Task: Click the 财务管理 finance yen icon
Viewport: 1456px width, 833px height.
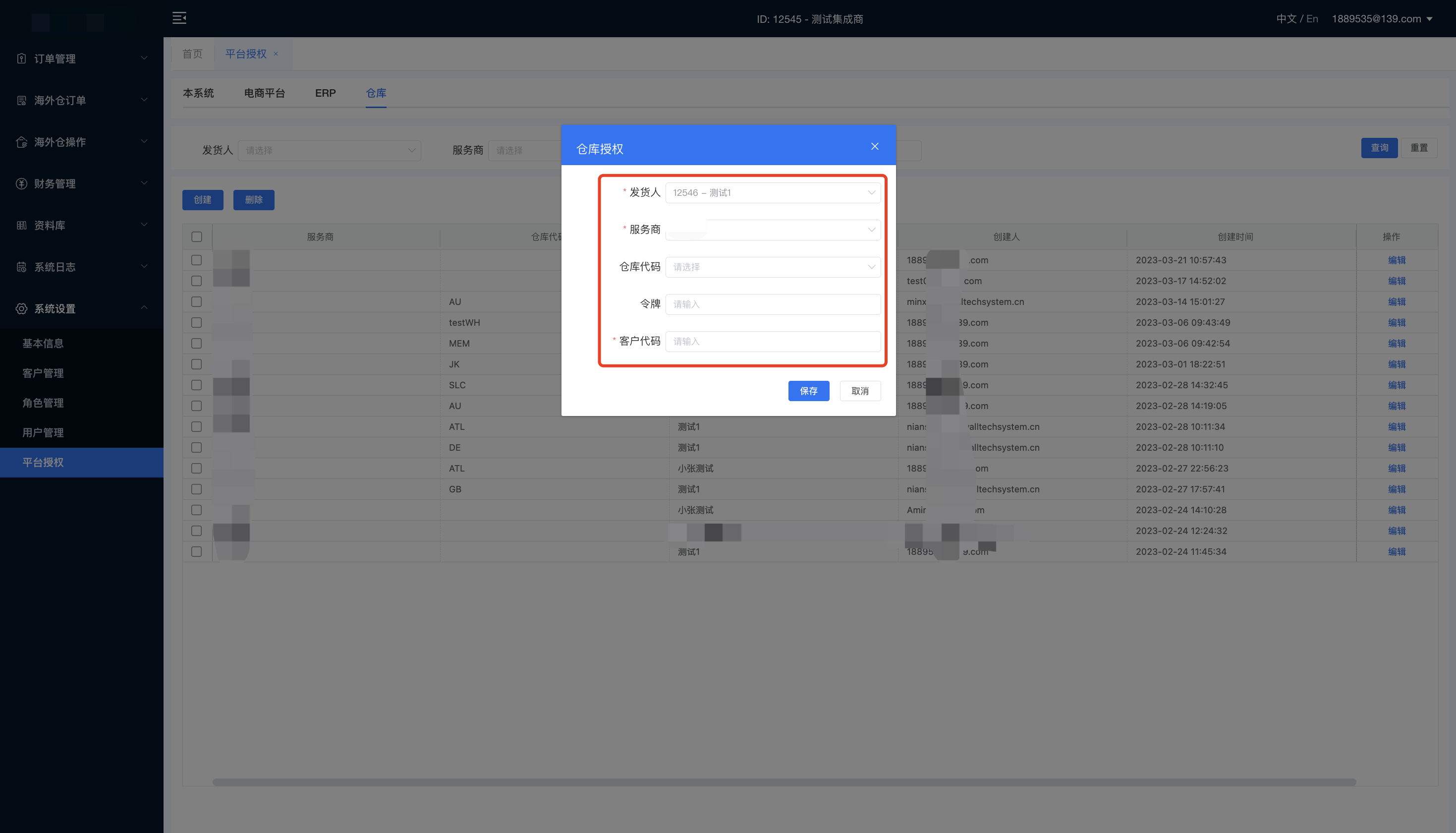Action: click(x=22, y=183)
